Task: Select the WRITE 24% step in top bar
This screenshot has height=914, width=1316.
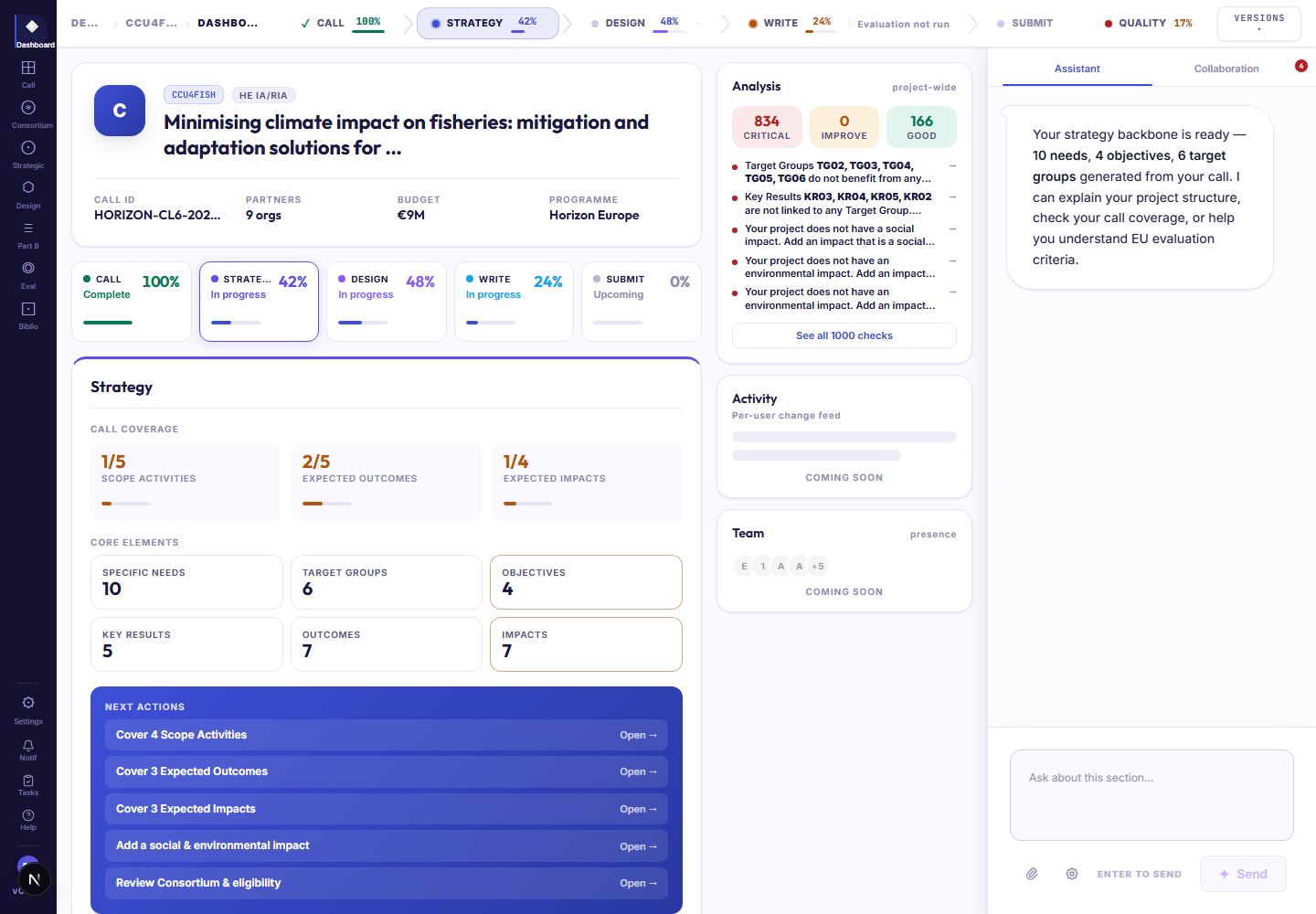Action: point(791,23)
